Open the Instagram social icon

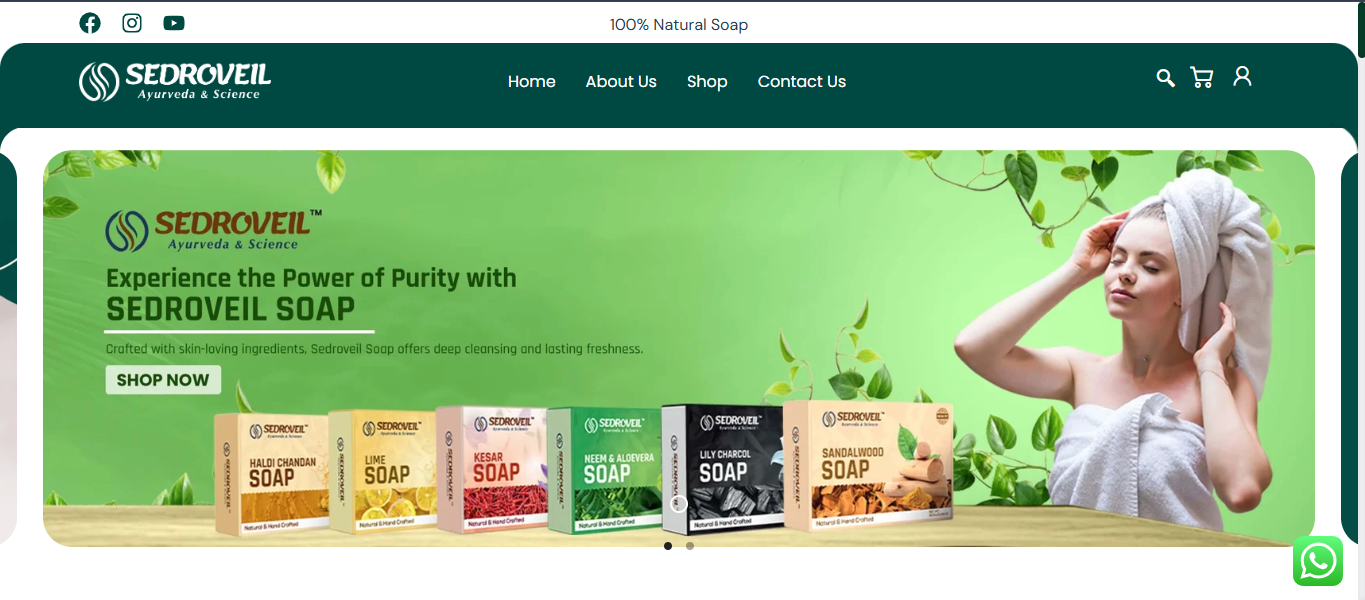[x=132, y=23]
